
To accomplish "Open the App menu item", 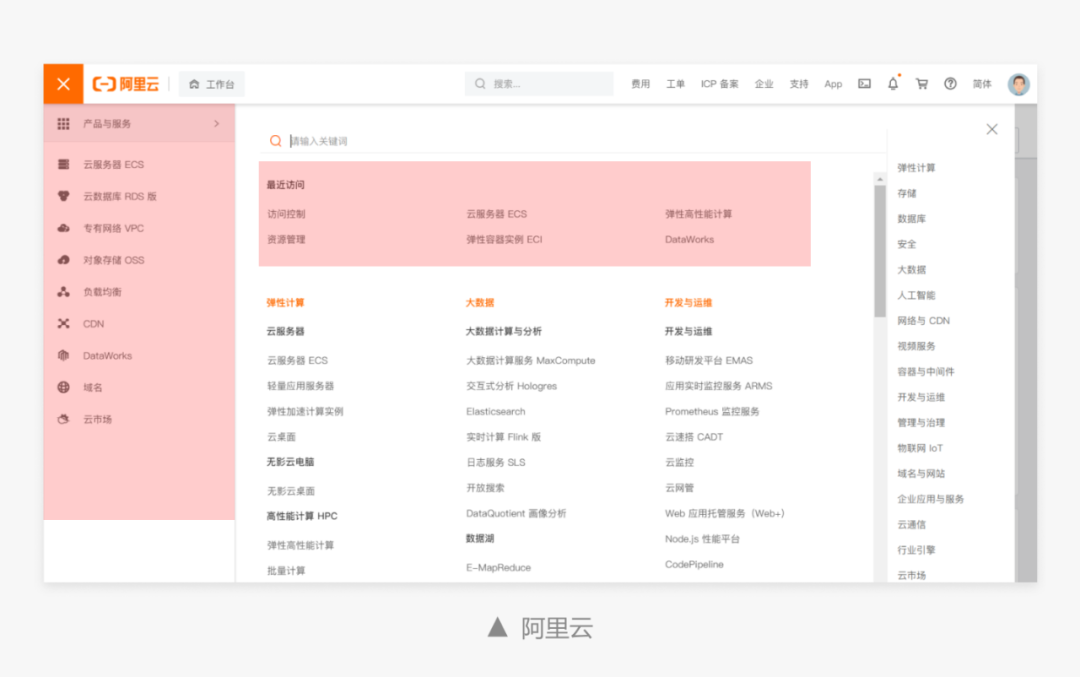I will (x=833, y=84).
